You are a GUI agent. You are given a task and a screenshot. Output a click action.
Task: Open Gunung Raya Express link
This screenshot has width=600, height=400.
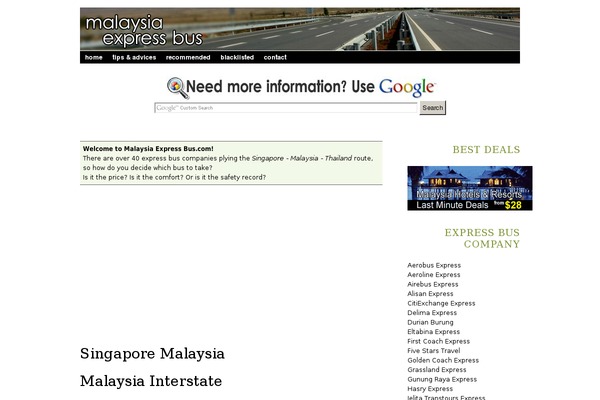[x=442, y=379]
